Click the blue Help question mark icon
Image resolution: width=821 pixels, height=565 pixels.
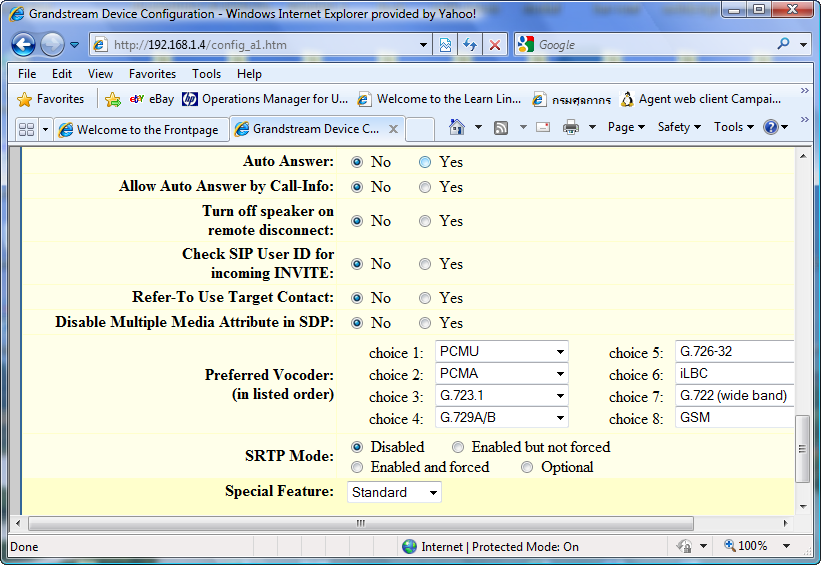pos(771,127)
